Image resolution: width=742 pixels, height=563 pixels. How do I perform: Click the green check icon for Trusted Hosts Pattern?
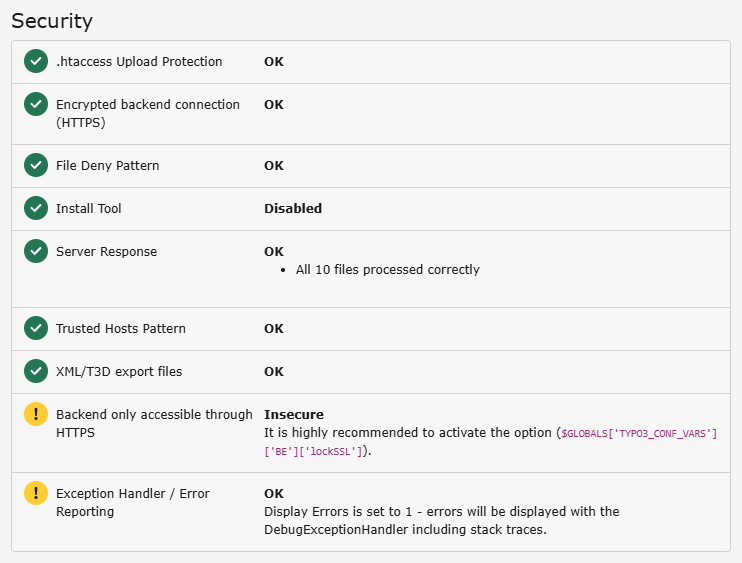click(x=36, y=329)
